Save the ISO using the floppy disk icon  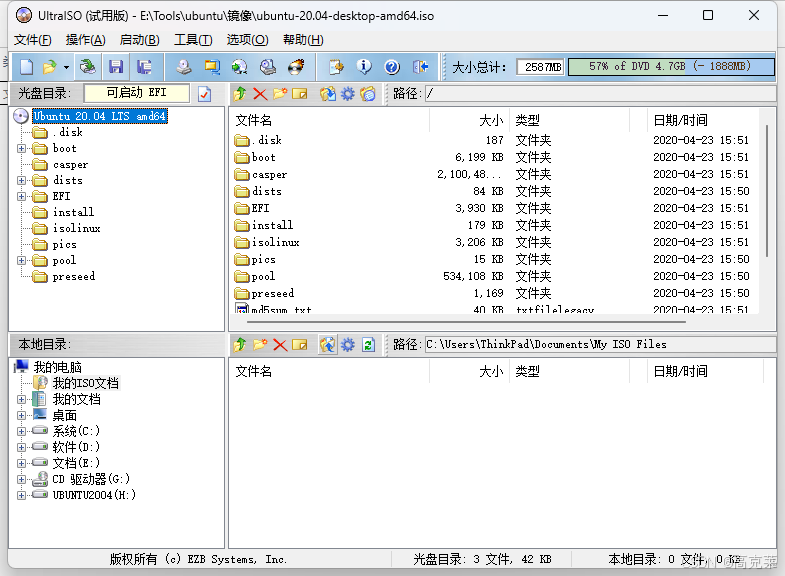116,67
